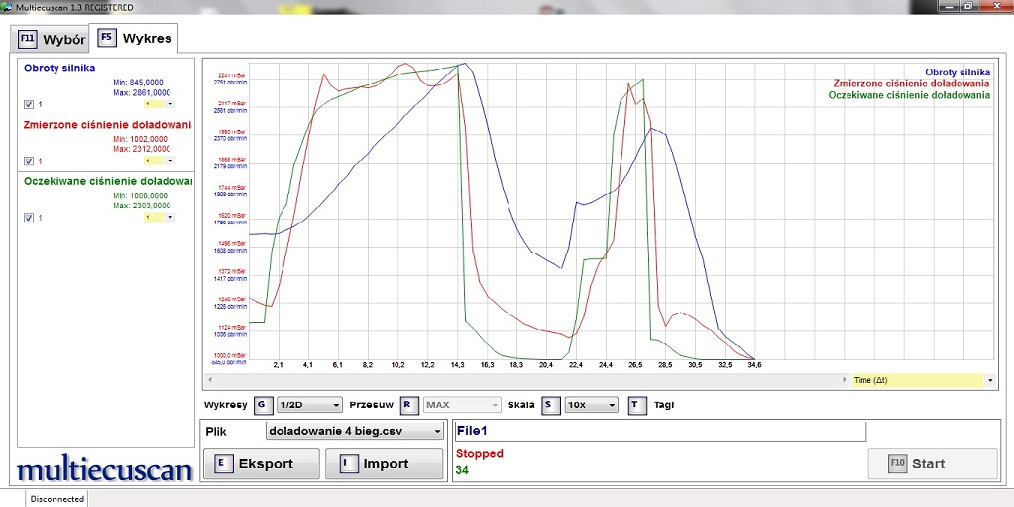Image resolution: width=1014 pixels, height=507 pixels.
Task: Click the R shortcut icon next to Przesuw
Action: (408, 405)
